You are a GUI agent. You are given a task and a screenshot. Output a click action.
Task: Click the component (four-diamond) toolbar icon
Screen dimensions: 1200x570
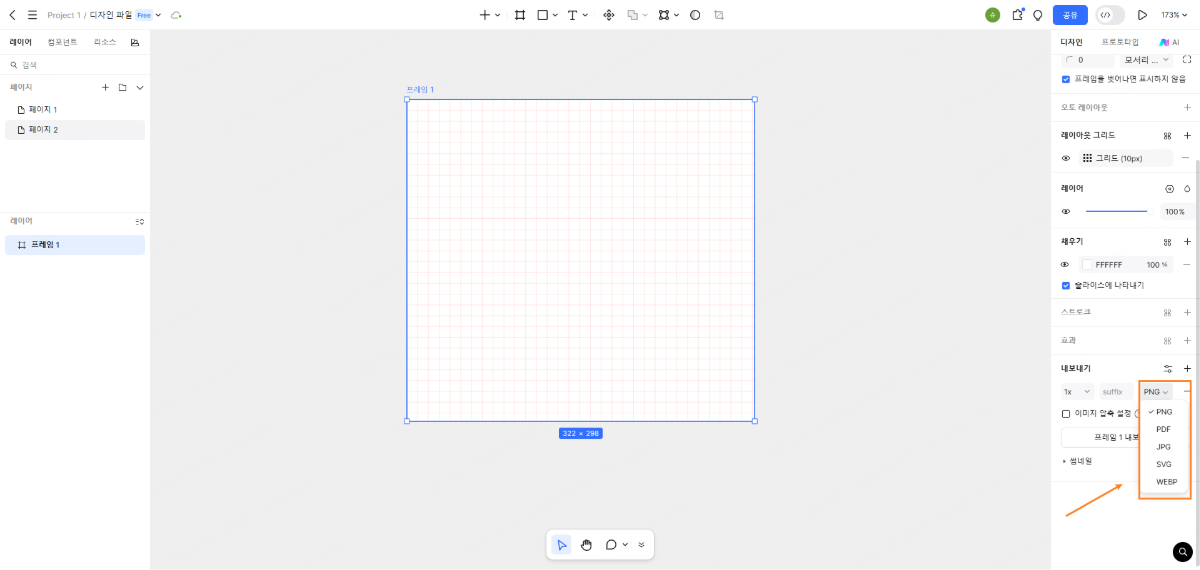pos(609,15)
